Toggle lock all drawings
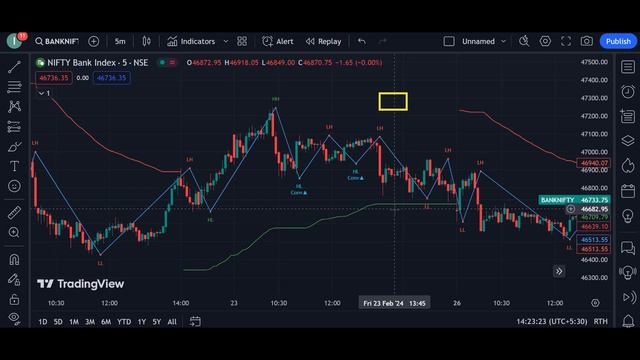The height and width of the screenshot is (360, 640). [x=14, y=299]
